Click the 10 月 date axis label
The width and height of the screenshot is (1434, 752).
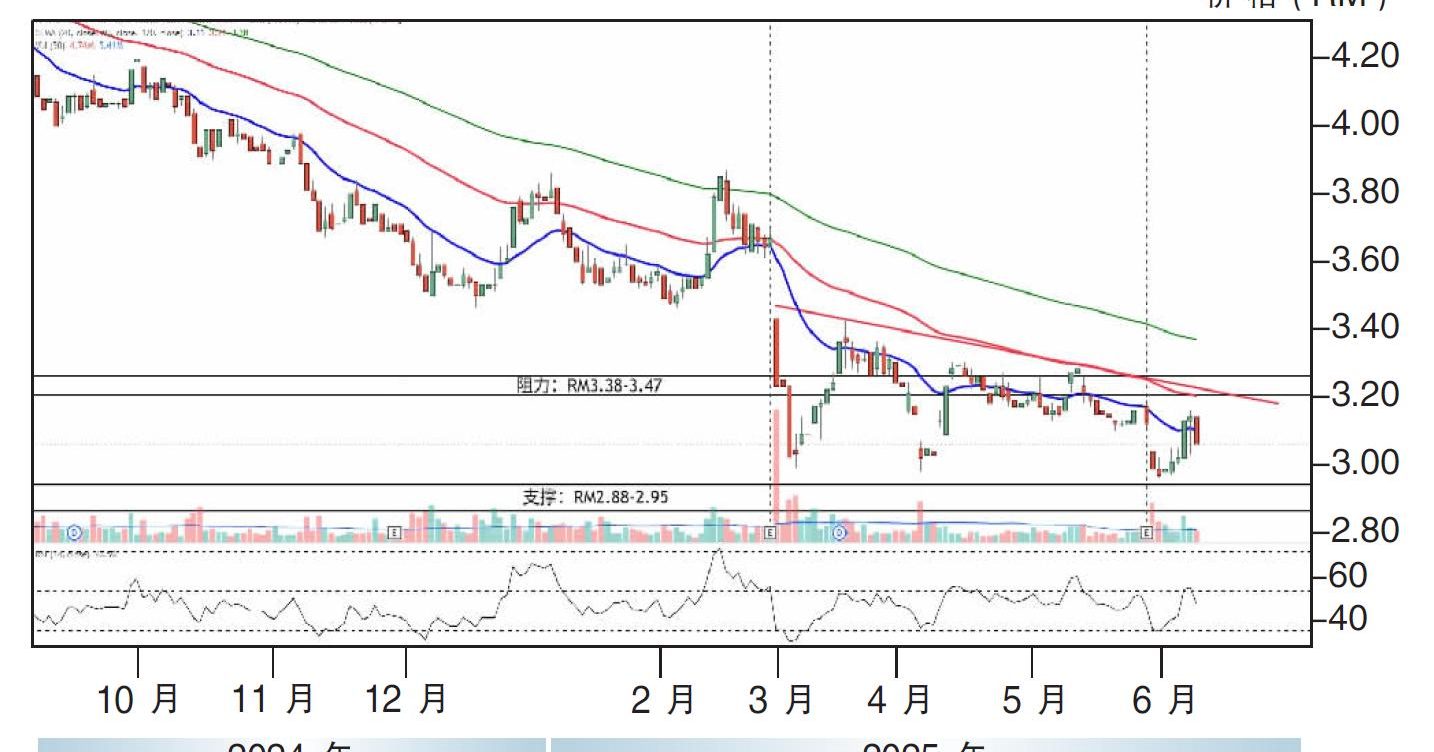click(137, 699)
